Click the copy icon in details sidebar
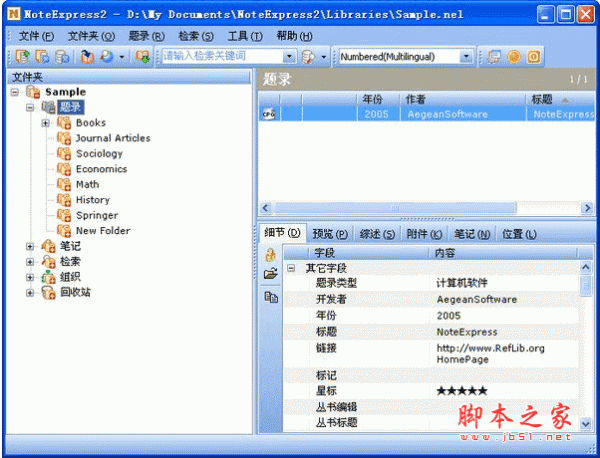Viewport: 600px width, 458px height. point(271,297)
